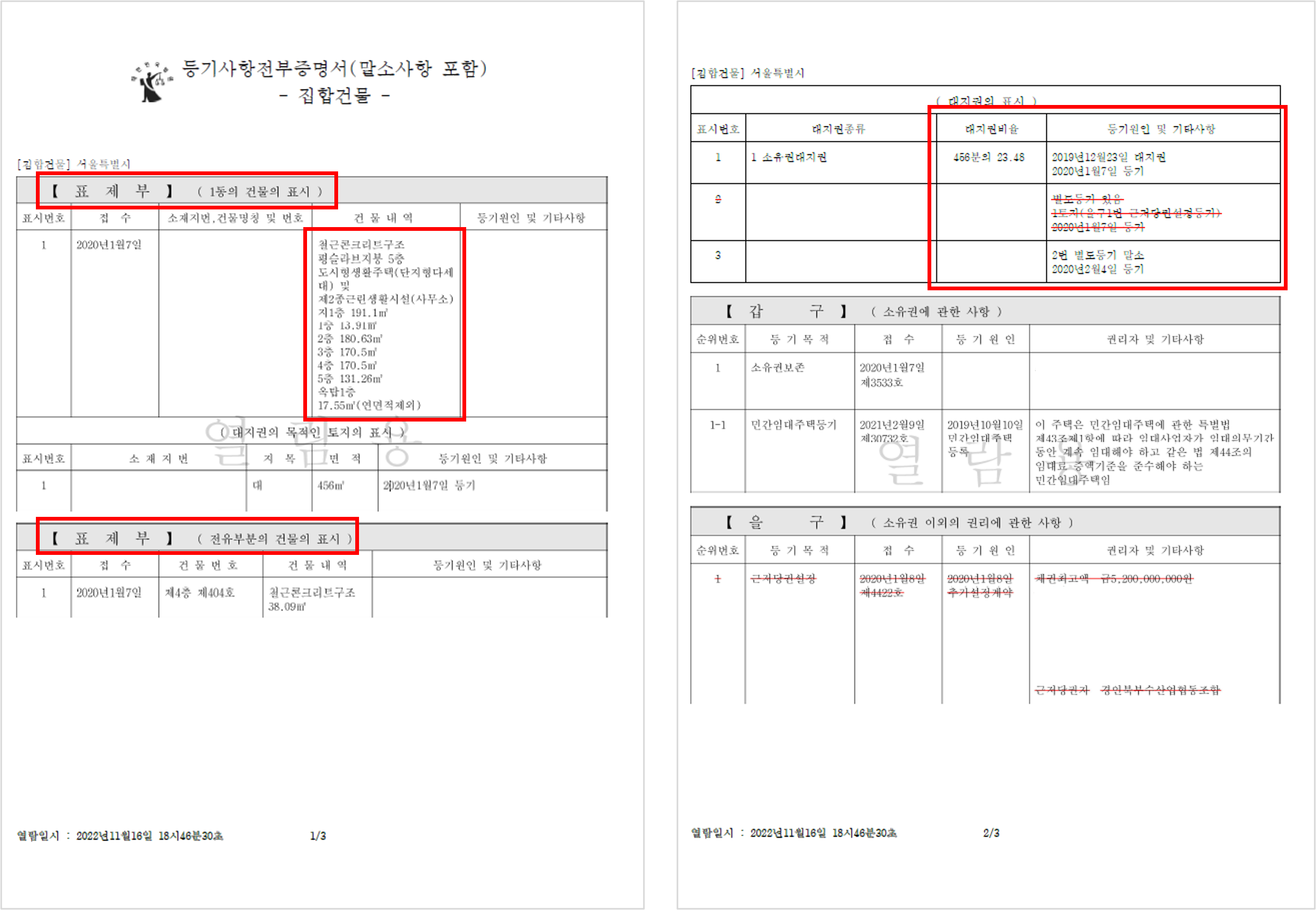This screenshot has height=910, width=1316.
Task: Click the registry emblem logo beside title
Action: pos(152,83)
